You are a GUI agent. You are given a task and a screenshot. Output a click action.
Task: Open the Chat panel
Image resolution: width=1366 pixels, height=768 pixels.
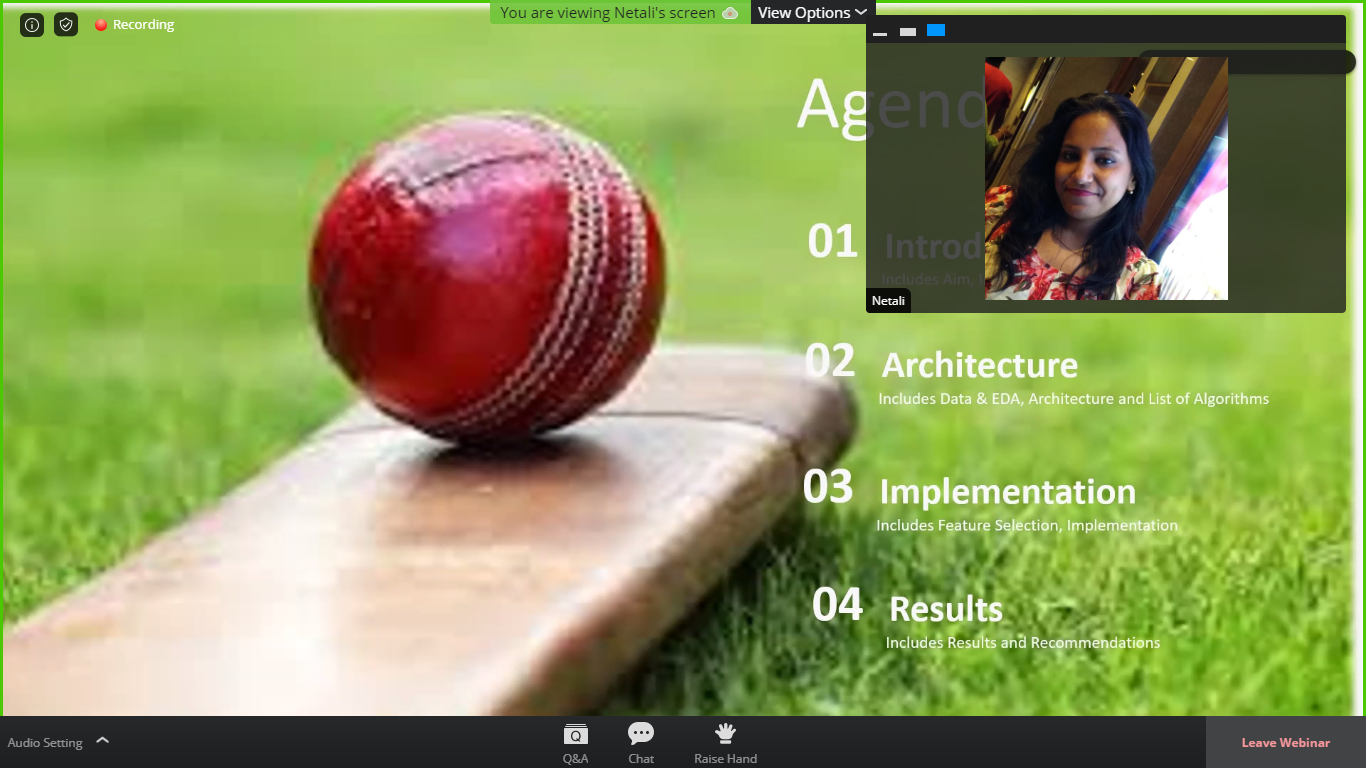[641, 743]
